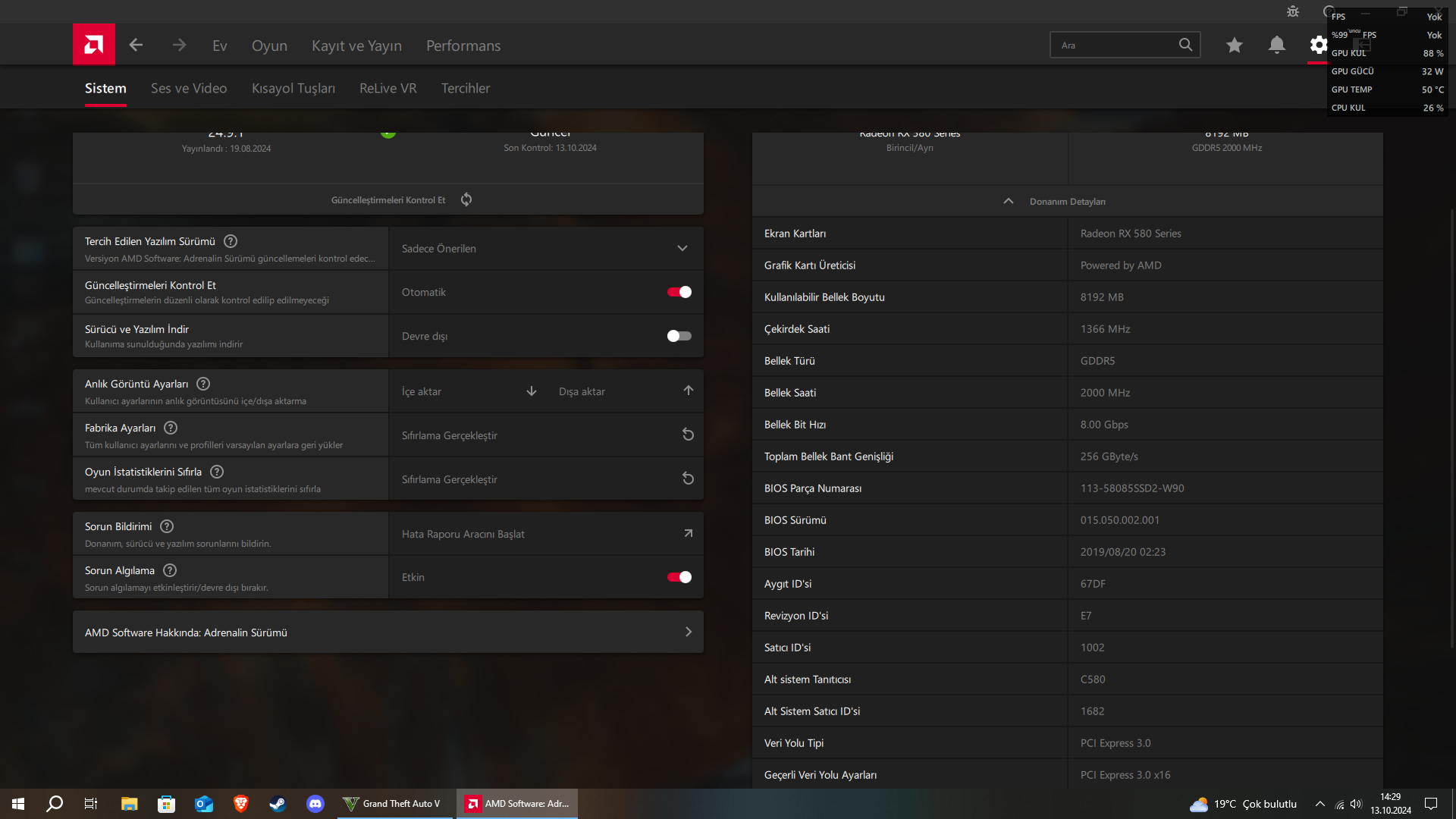Viewport: 1456px width, 819px height.
Task: Go back with the left arrow
Action: 136,45
